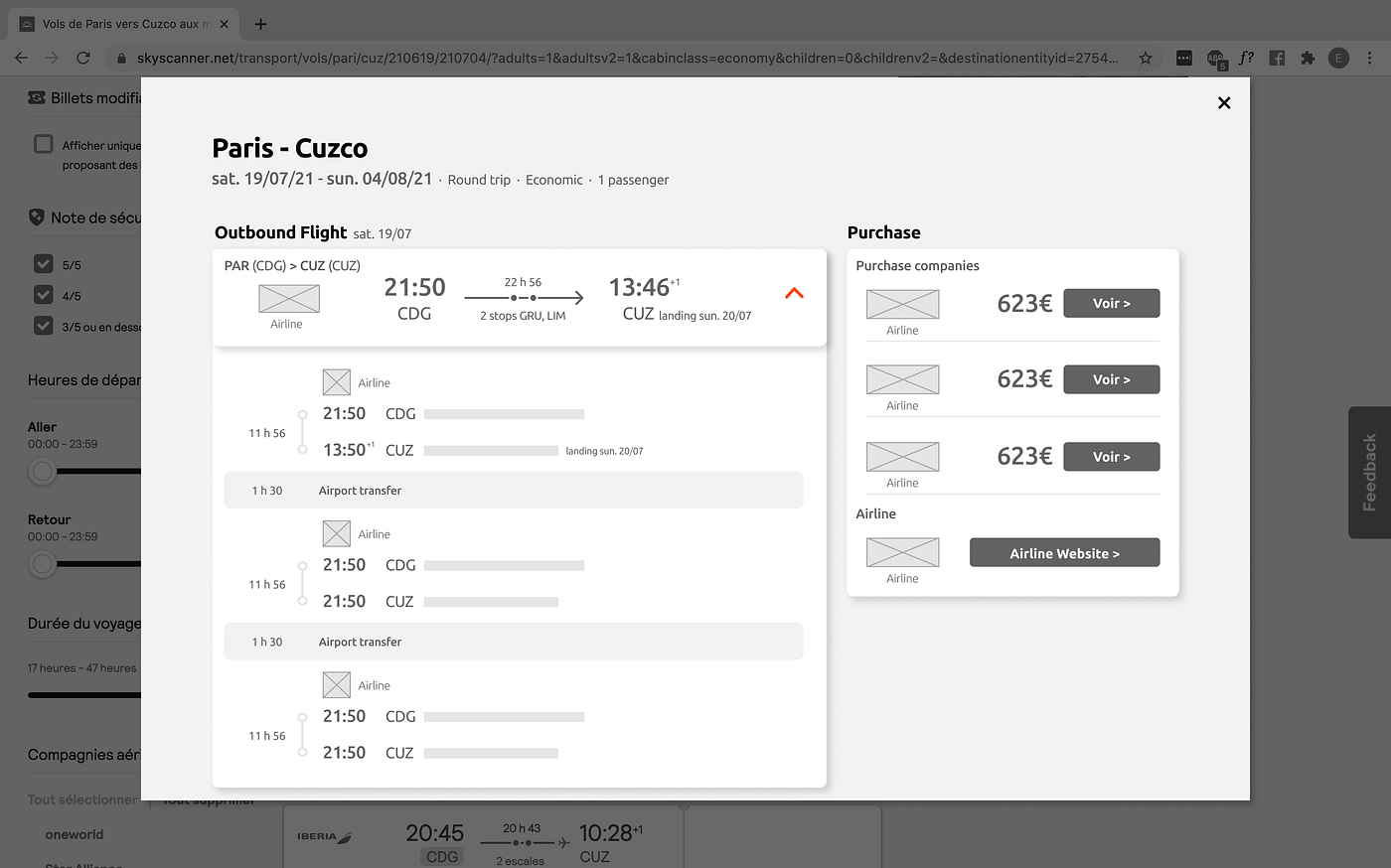The width and height of the screenshot is (1391, 868).
Task: Click airline logo in outbound flight header
Action: click(289, 299)
